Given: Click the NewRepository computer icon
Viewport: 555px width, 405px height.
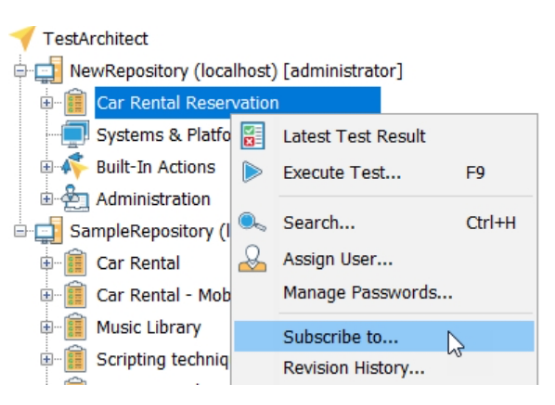Looking at the screenshot, I should pyautogui.click(x=49, y=70).
